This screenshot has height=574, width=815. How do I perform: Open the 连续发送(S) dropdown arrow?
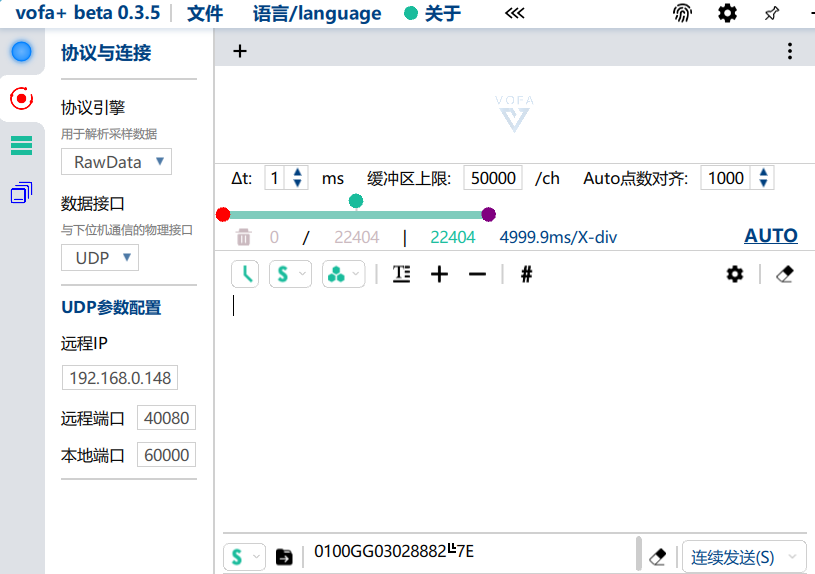794,557
